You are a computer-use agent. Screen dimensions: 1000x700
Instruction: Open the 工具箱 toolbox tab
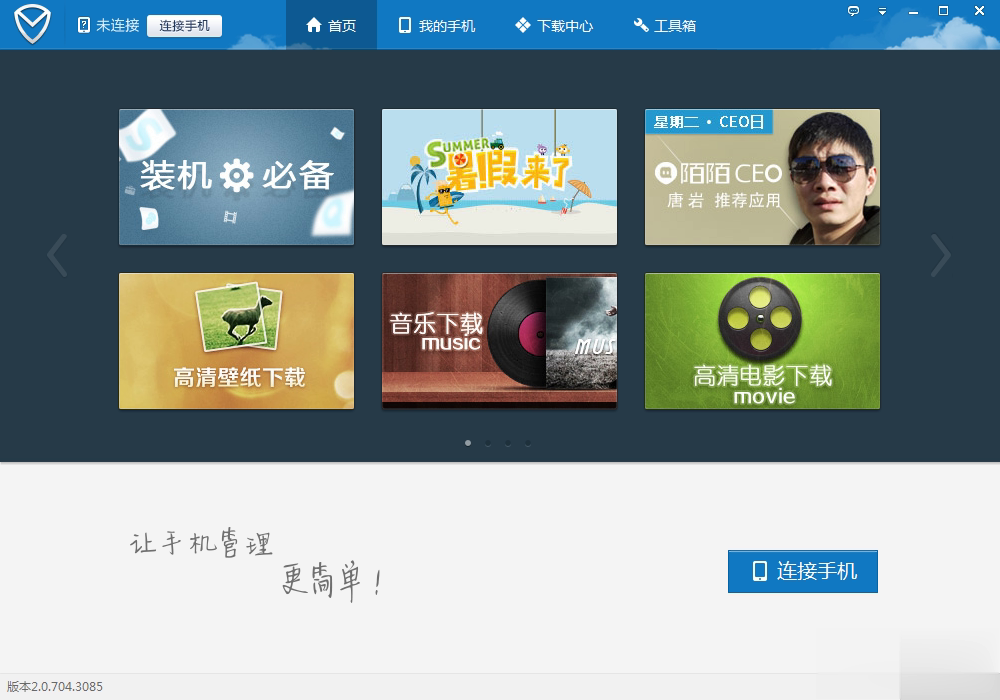[x=664, y=25]
